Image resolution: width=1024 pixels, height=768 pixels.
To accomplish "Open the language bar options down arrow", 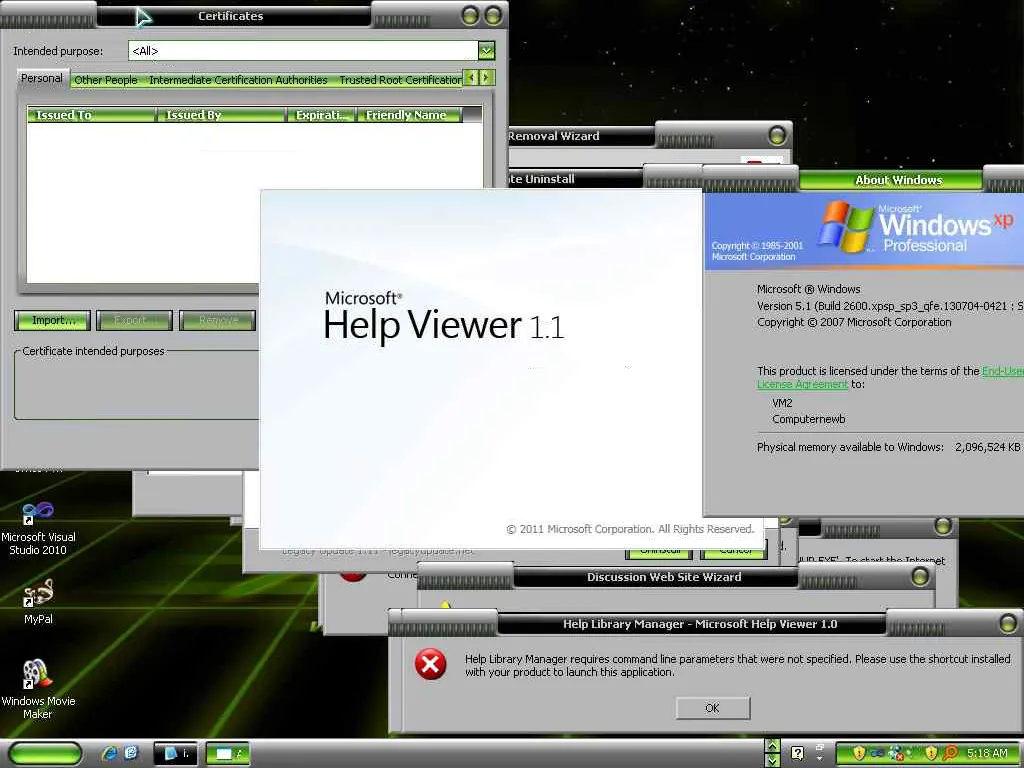I will [x=820, y=760].
